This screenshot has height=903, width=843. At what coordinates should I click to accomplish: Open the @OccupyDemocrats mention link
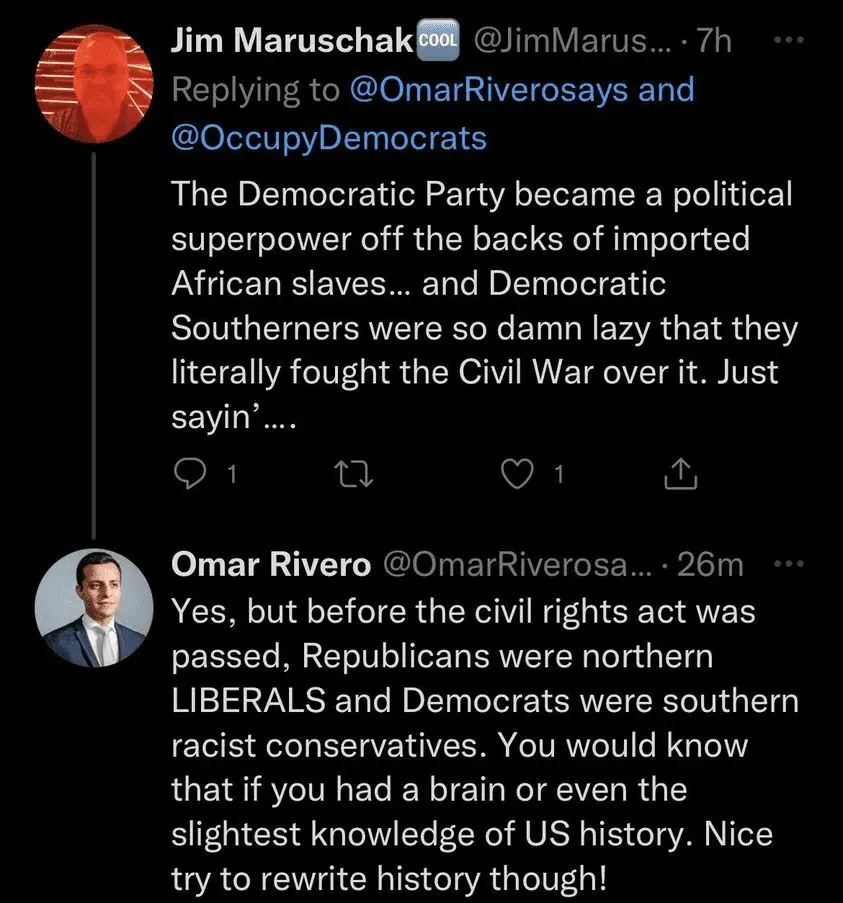tap(329, 137)
